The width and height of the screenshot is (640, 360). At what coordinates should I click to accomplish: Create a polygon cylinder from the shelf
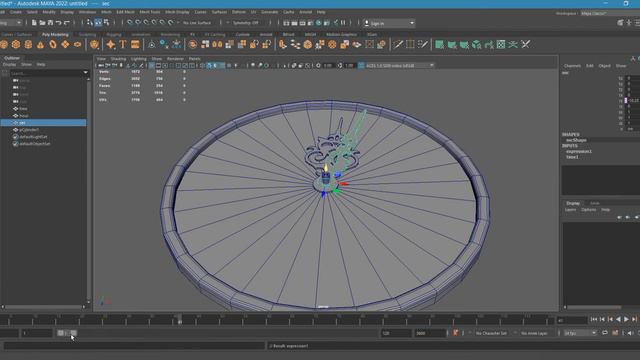(28, 44)
